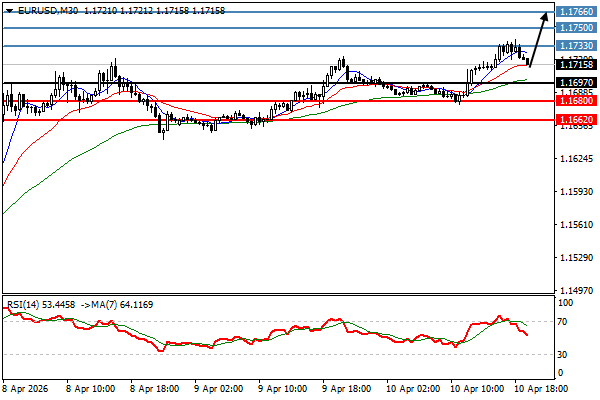Image resolution: width=600 pixels, height=400 pixels.
Task: Select the 1.1766 price level tag
Action: [577, 12]
